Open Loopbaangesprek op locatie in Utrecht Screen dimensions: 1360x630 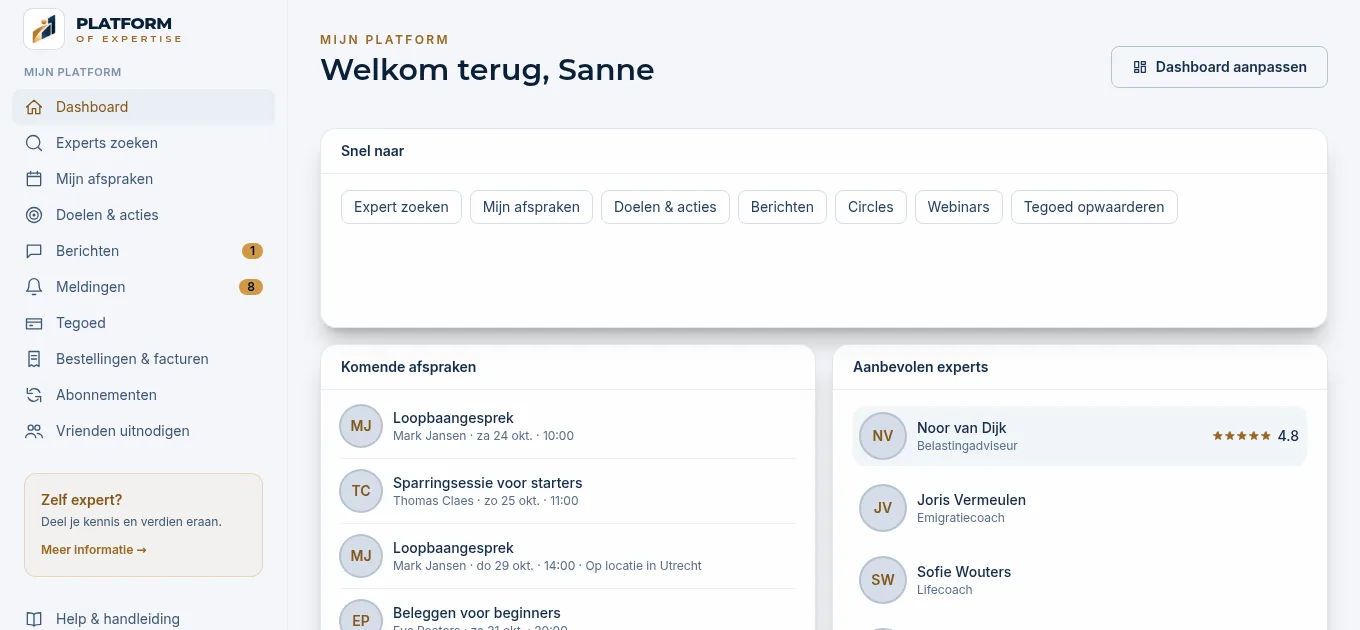click(568, 556)
